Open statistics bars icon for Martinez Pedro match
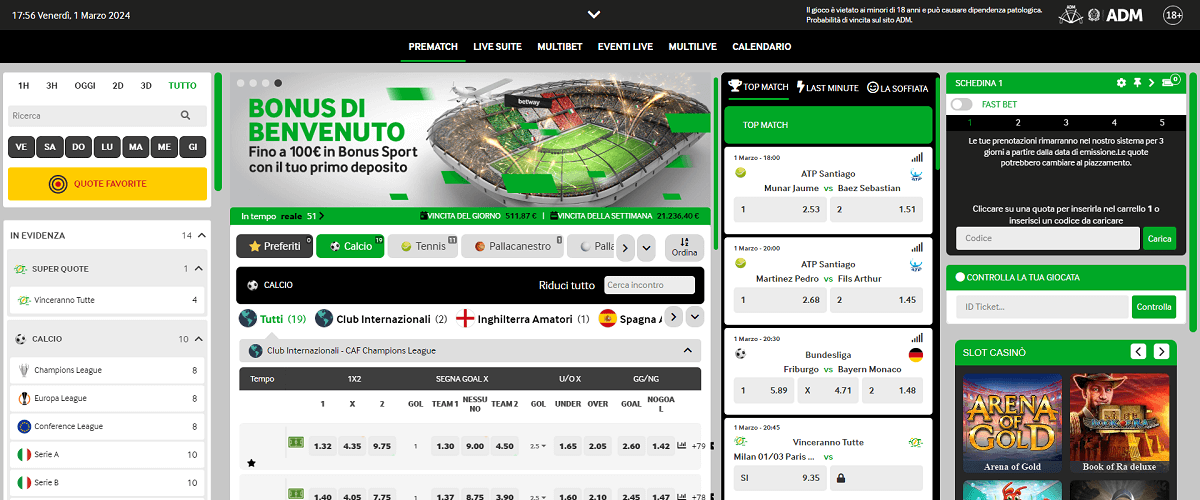The height and width of the screenshot is (500, 1200). point(917,248)
